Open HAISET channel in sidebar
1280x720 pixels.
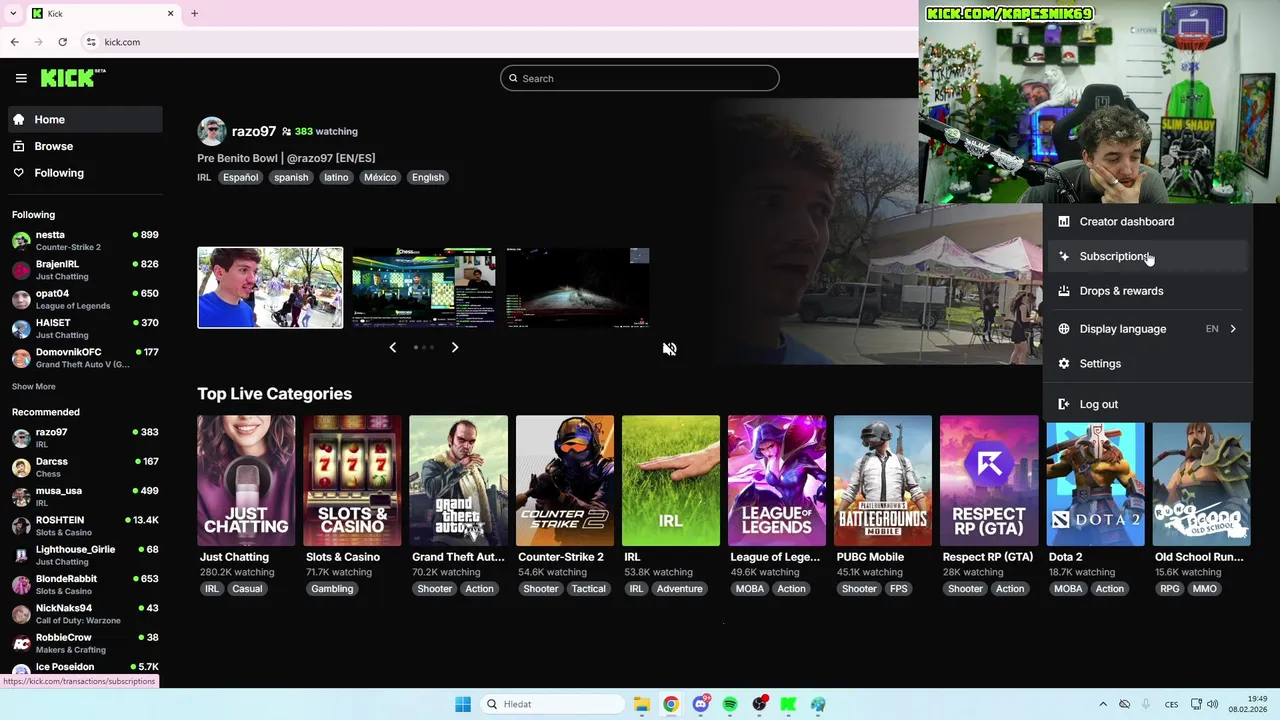pyautogui.click(x=85, y=329)
